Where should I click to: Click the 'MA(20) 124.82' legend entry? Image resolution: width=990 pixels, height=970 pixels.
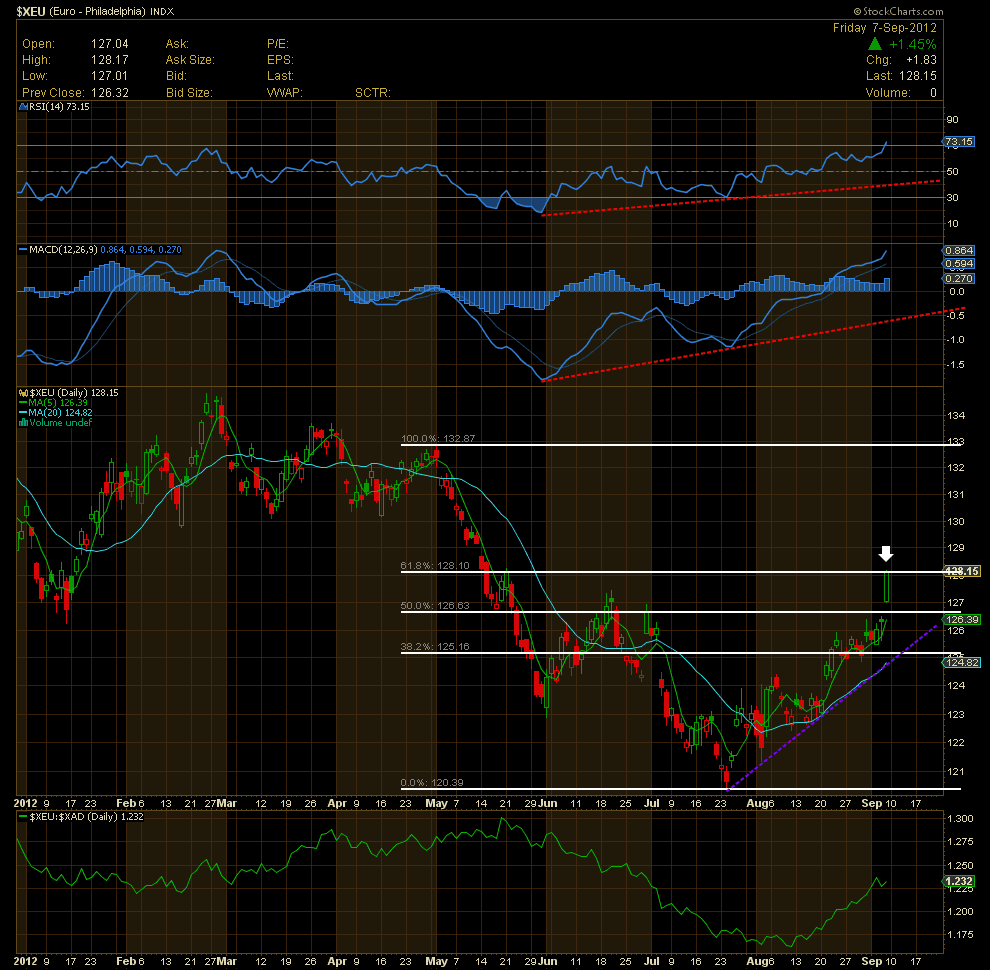pyautogui.click(x=61, y=412)
